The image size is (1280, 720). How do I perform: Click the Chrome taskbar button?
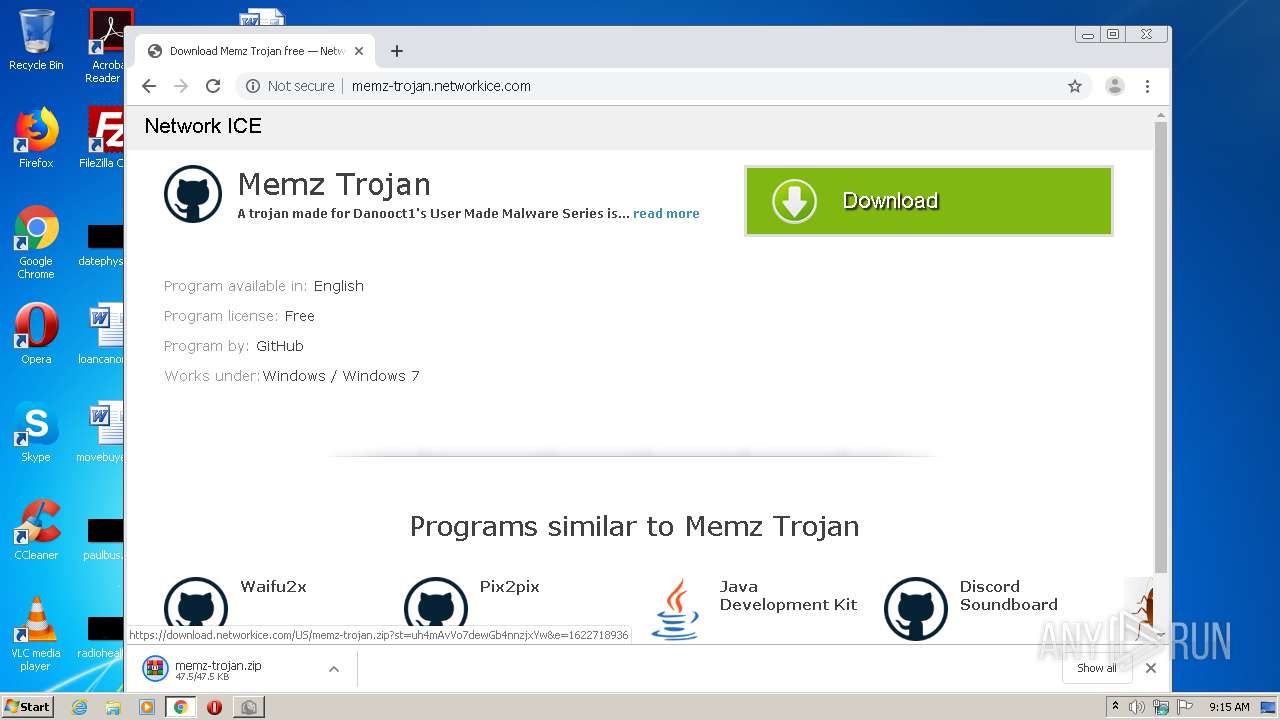pos(180,707)
